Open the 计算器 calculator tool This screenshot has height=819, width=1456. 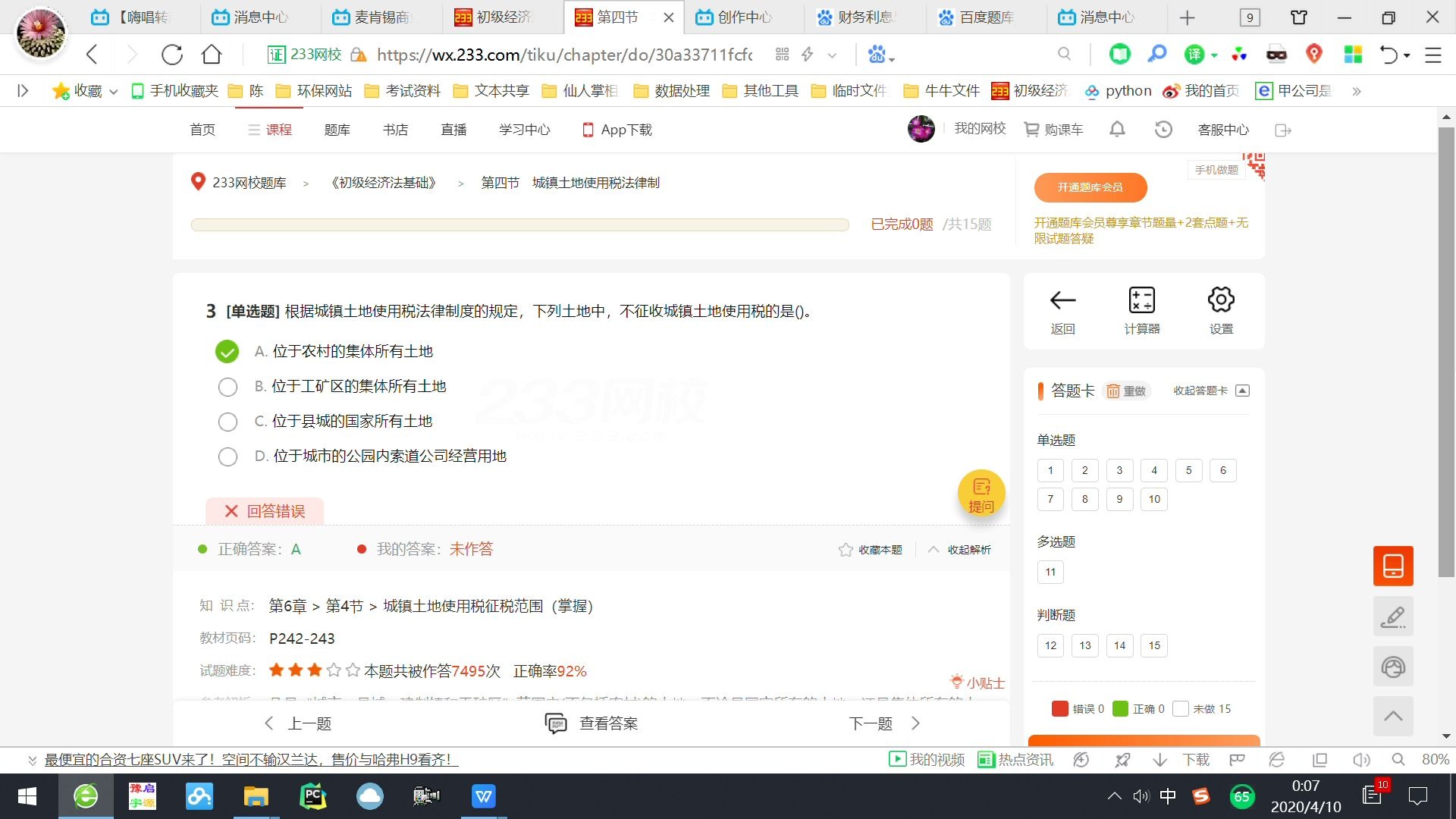1141,309
